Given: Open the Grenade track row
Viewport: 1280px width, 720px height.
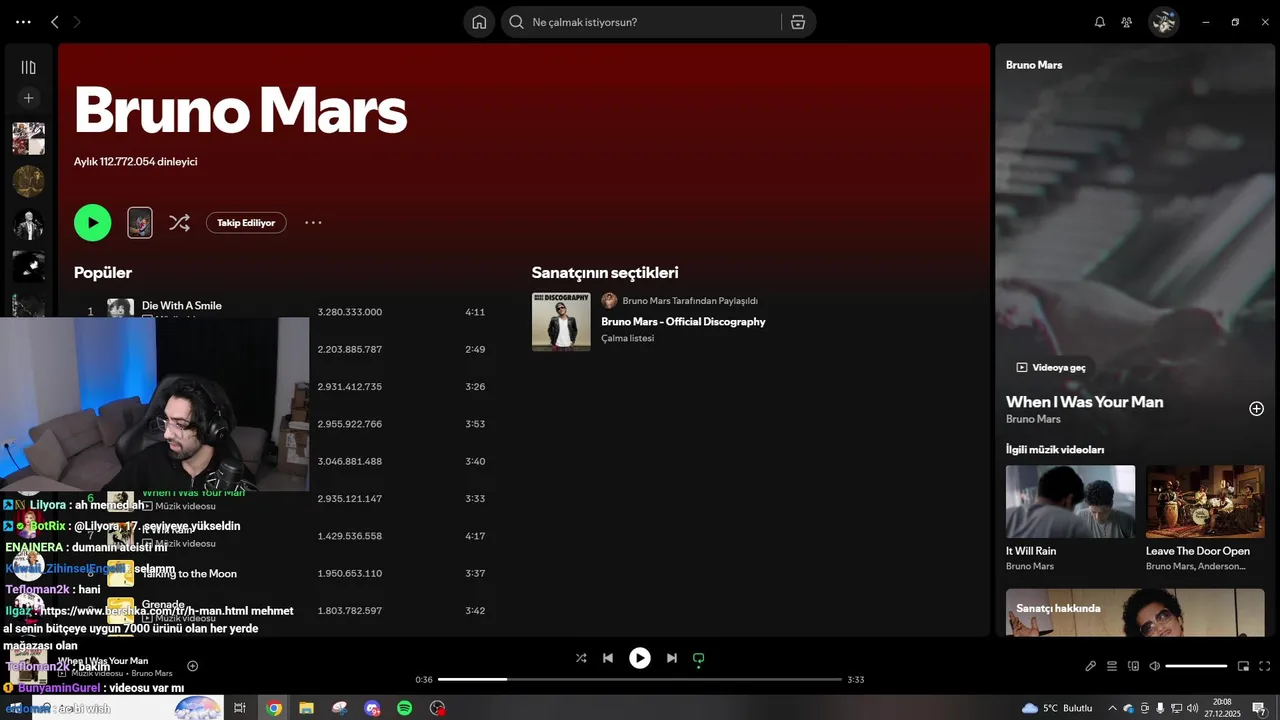Looking at the screenshot, I should click(280, 610).
